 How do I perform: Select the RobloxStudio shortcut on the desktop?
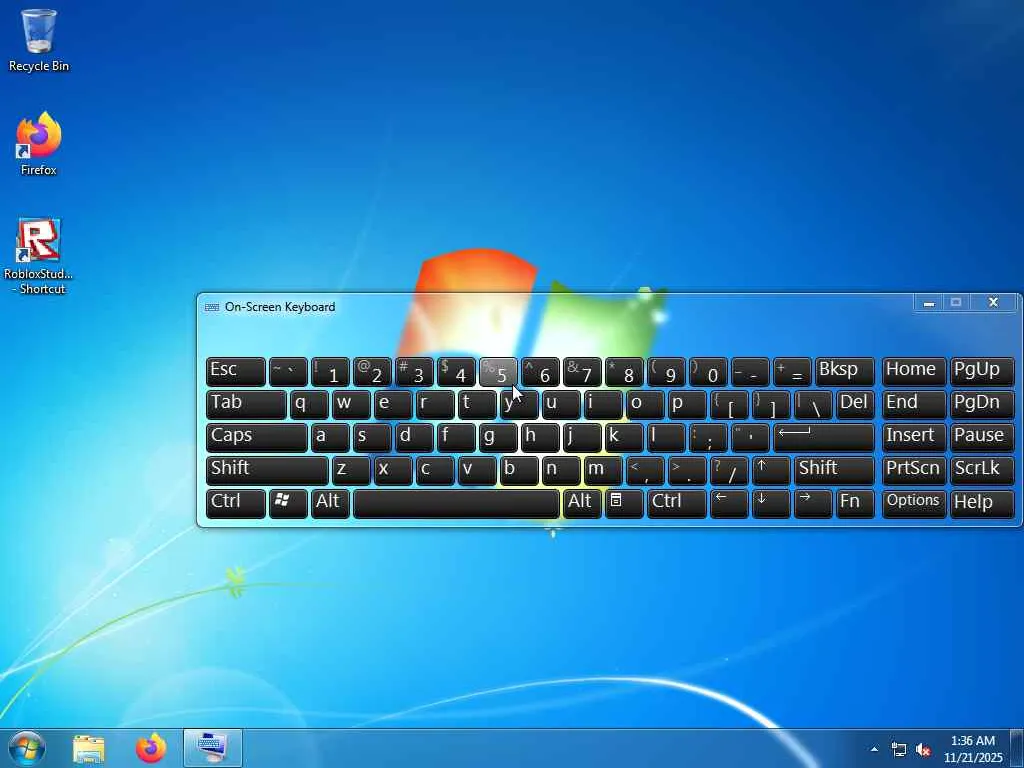(39, 257)
